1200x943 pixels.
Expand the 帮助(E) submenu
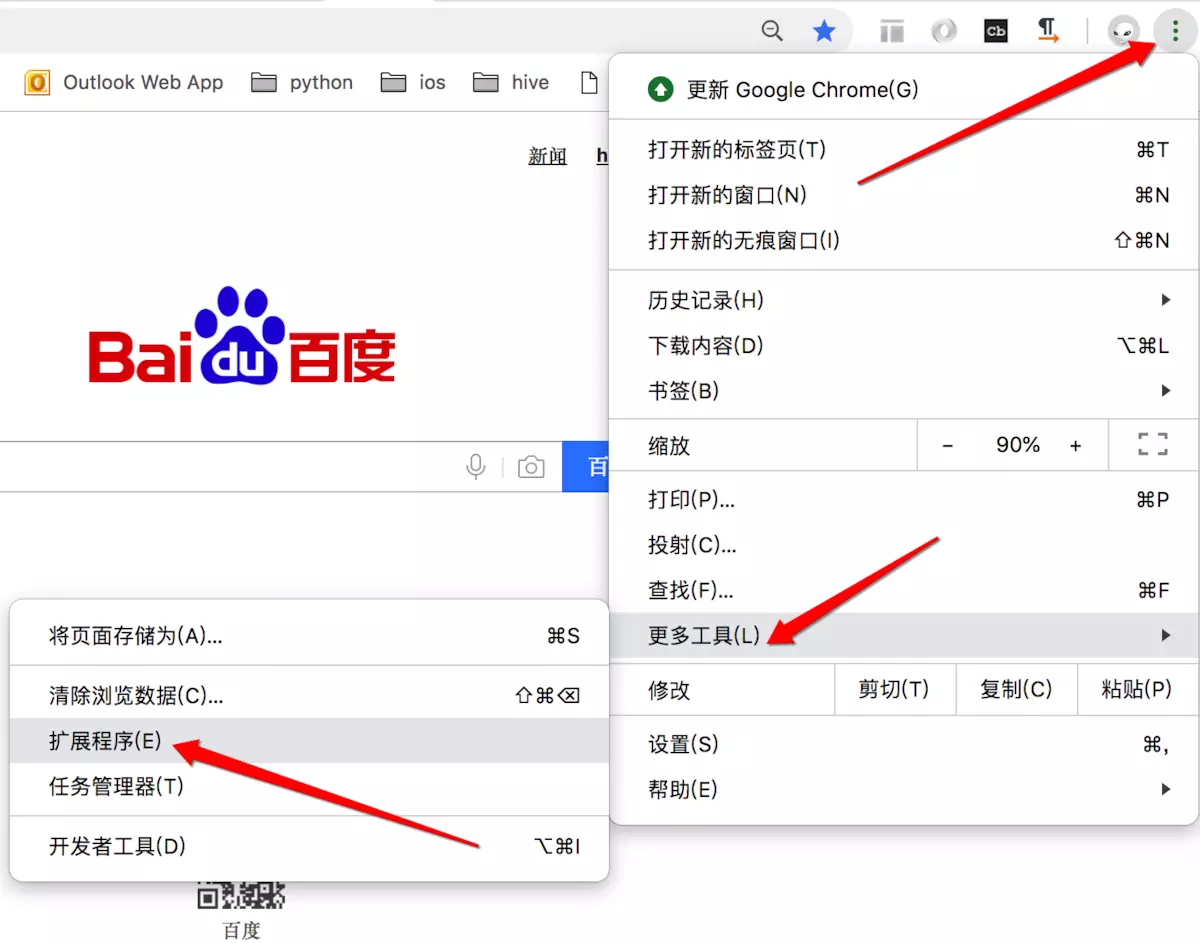904,790
